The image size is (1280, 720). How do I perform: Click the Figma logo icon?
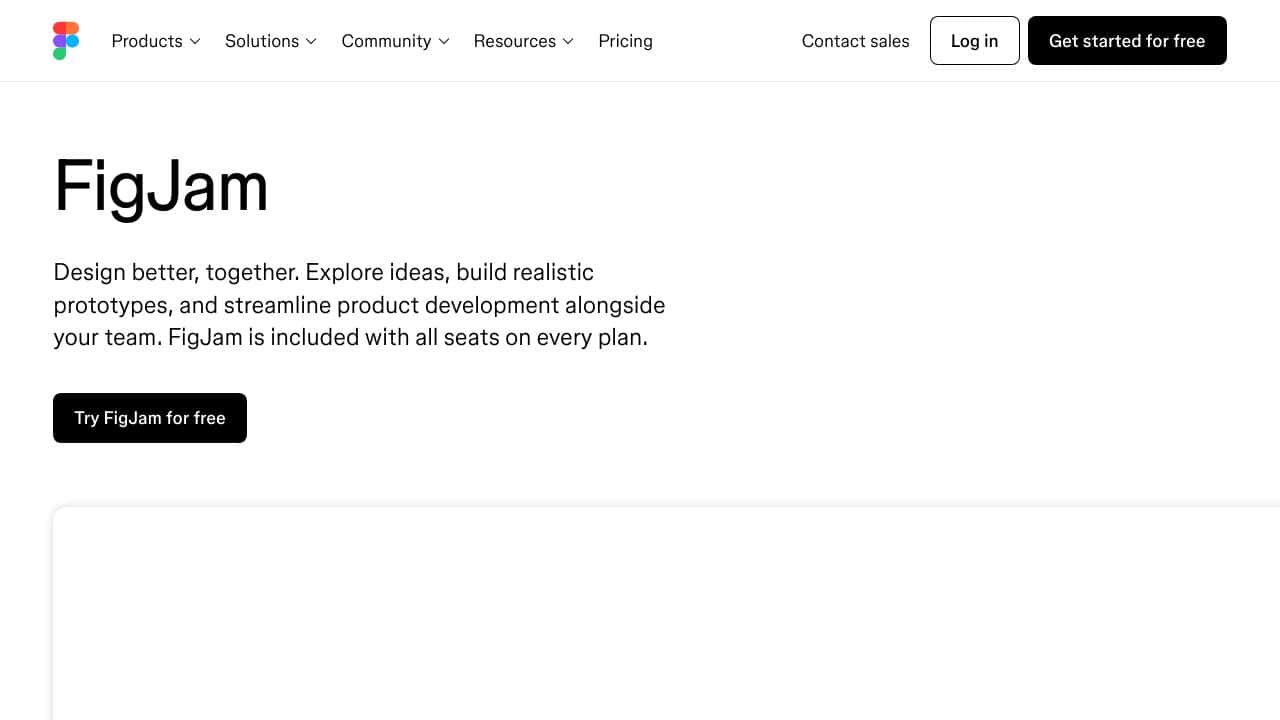(x=66, y=41)
